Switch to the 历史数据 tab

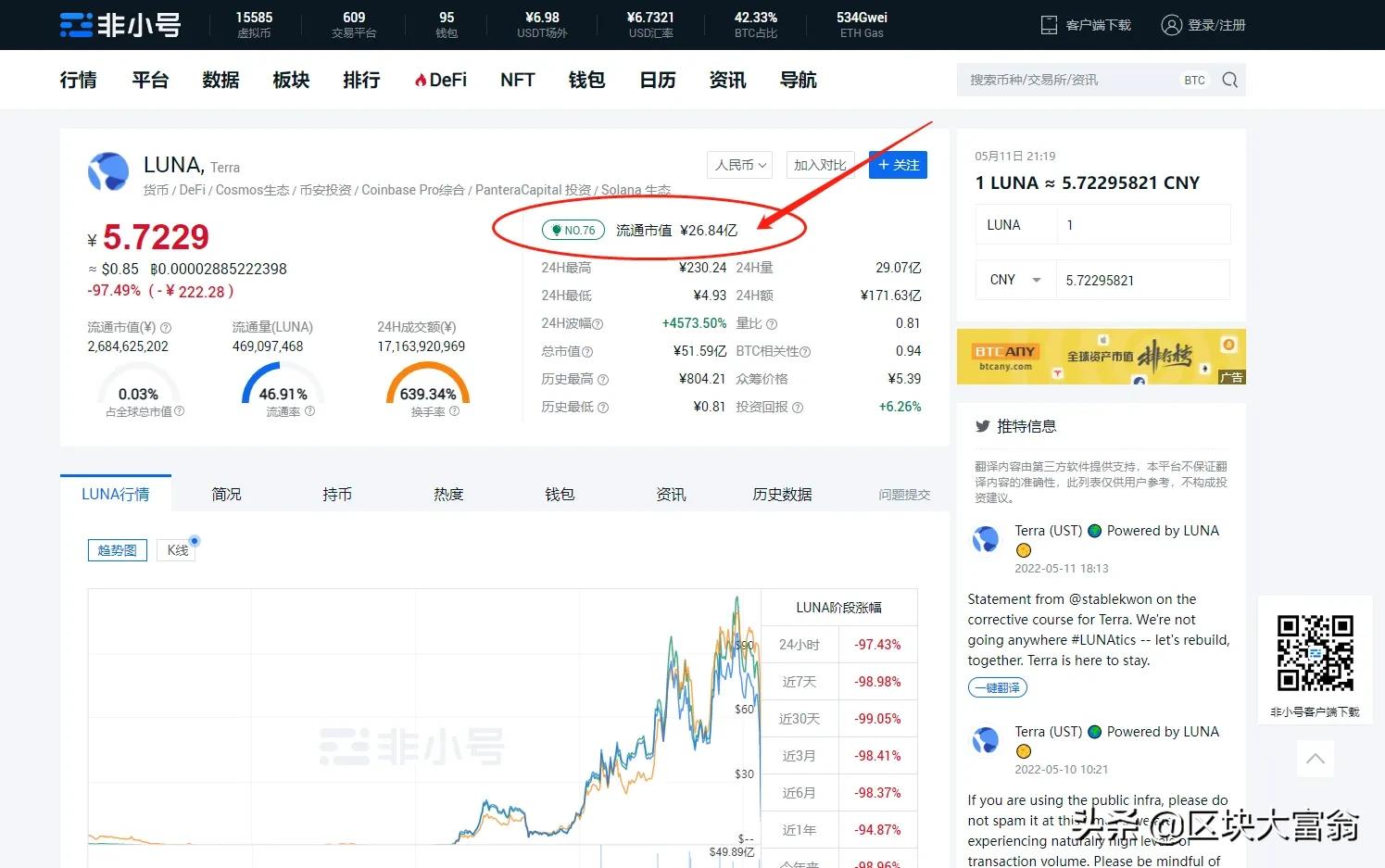(782, 494)
